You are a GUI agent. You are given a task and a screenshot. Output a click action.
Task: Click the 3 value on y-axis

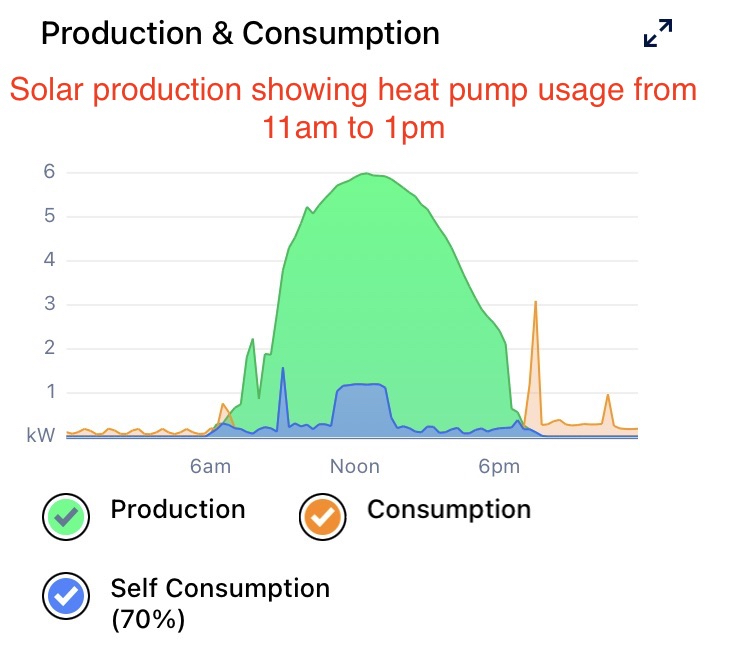click(47, 304)
